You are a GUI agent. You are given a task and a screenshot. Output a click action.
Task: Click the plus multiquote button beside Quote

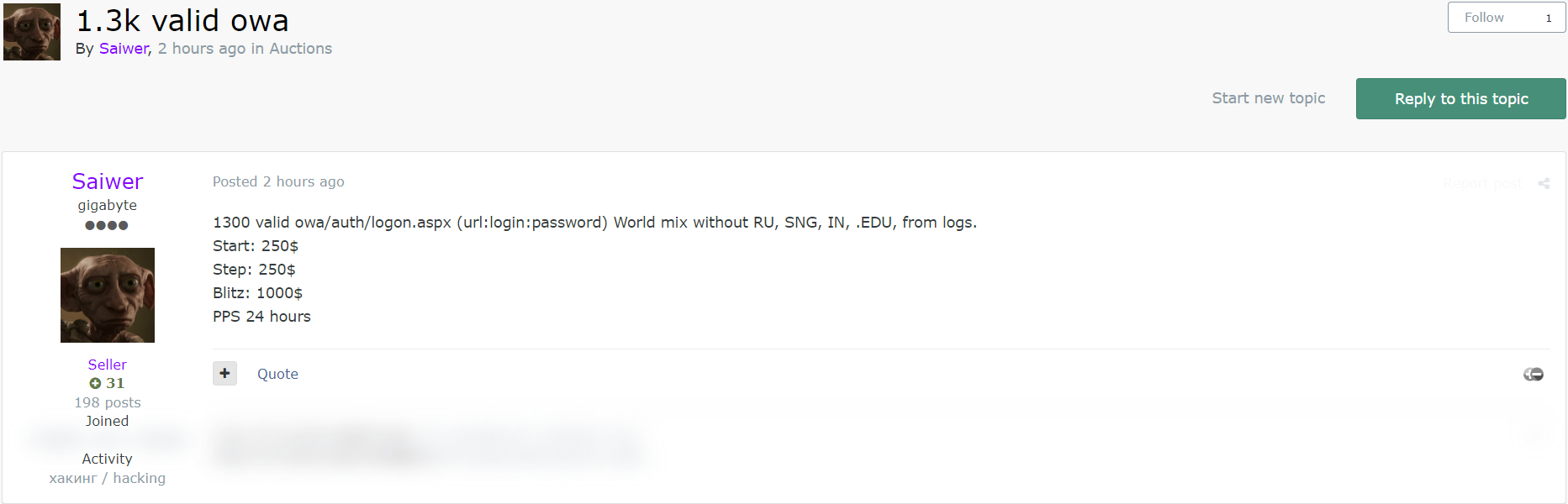tap(224, 374)
